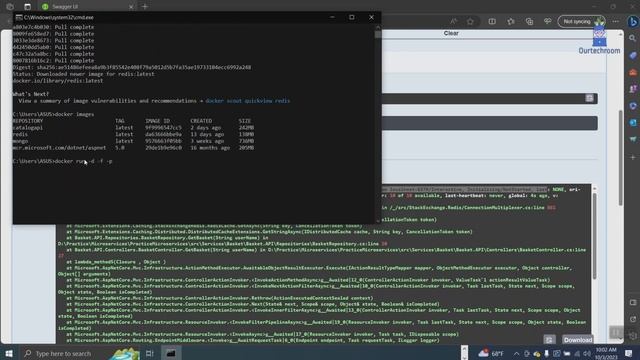Open Task View on the taskbar
Viewport: 640px width, 360px height.
tap(149, 353)
